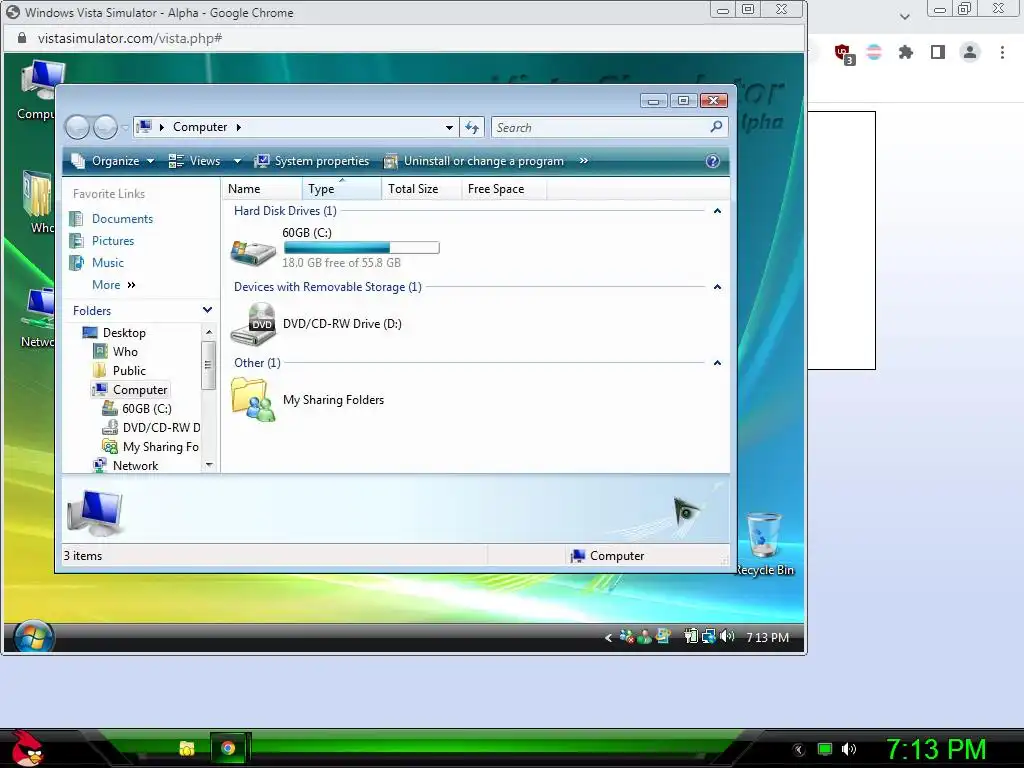
Task: Sort by Type column header
Action: 342,189
